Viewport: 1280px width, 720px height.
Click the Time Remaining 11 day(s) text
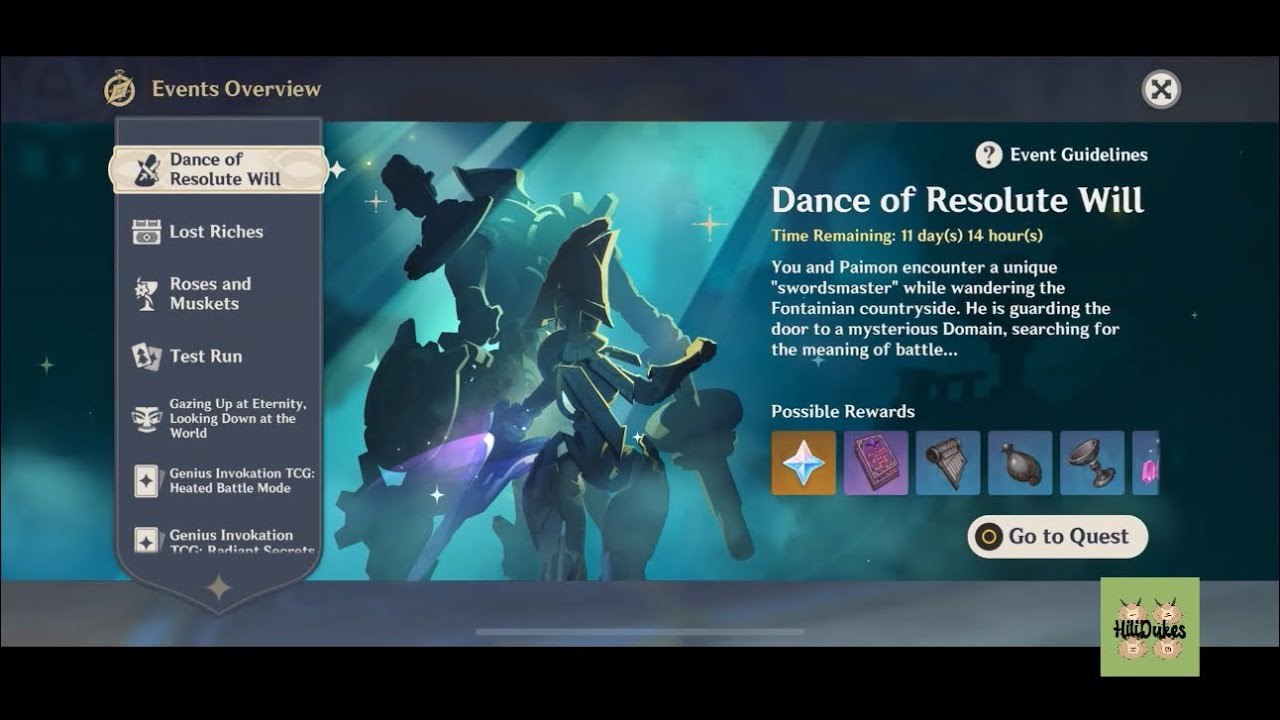907,236
